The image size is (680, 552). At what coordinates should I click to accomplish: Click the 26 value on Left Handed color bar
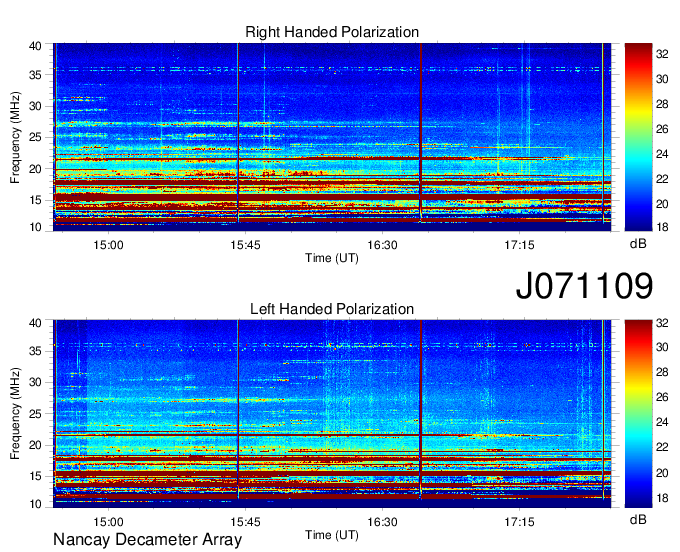(x=662, y=397)
